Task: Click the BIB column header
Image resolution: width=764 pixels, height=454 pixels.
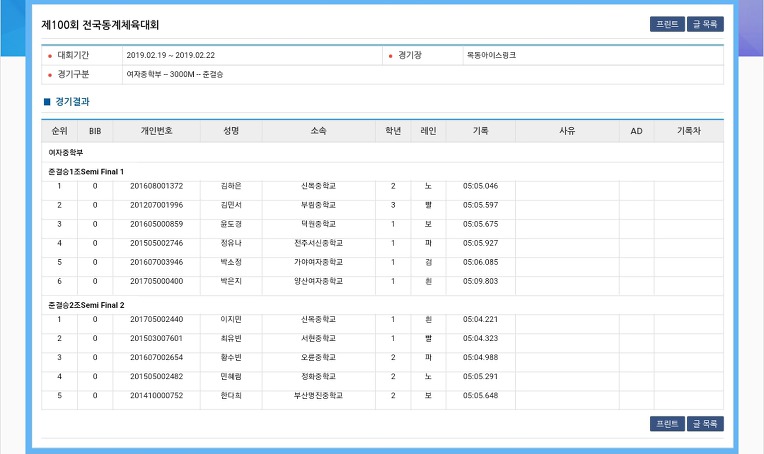Action: click(x=95, y=131)
